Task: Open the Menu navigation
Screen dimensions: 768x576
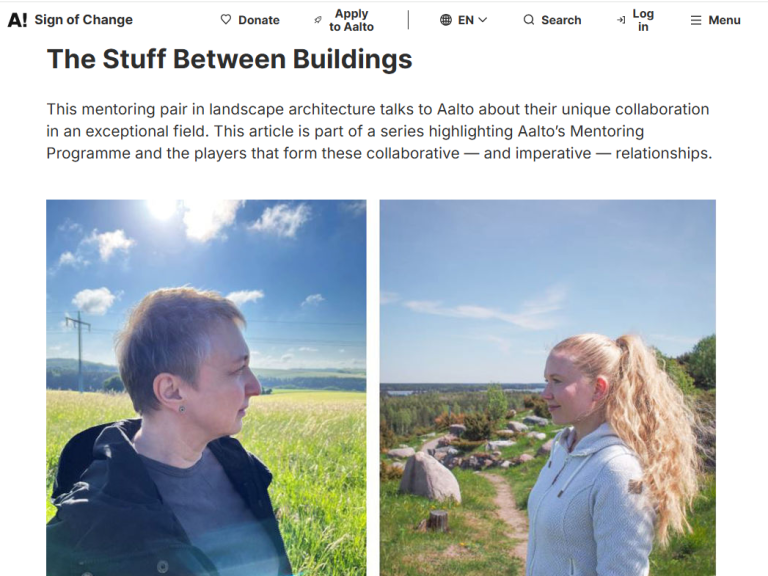Action: [x=716, y=20]
